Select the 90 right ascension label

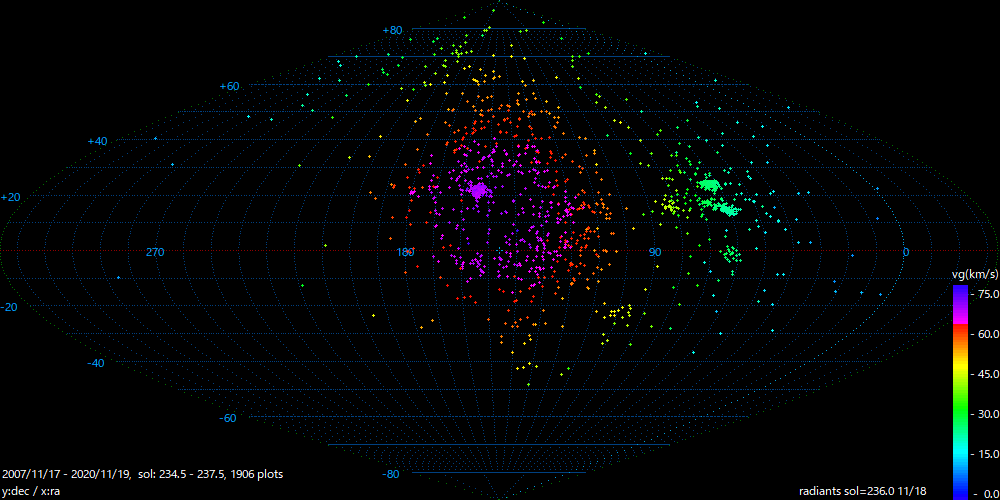655,252
